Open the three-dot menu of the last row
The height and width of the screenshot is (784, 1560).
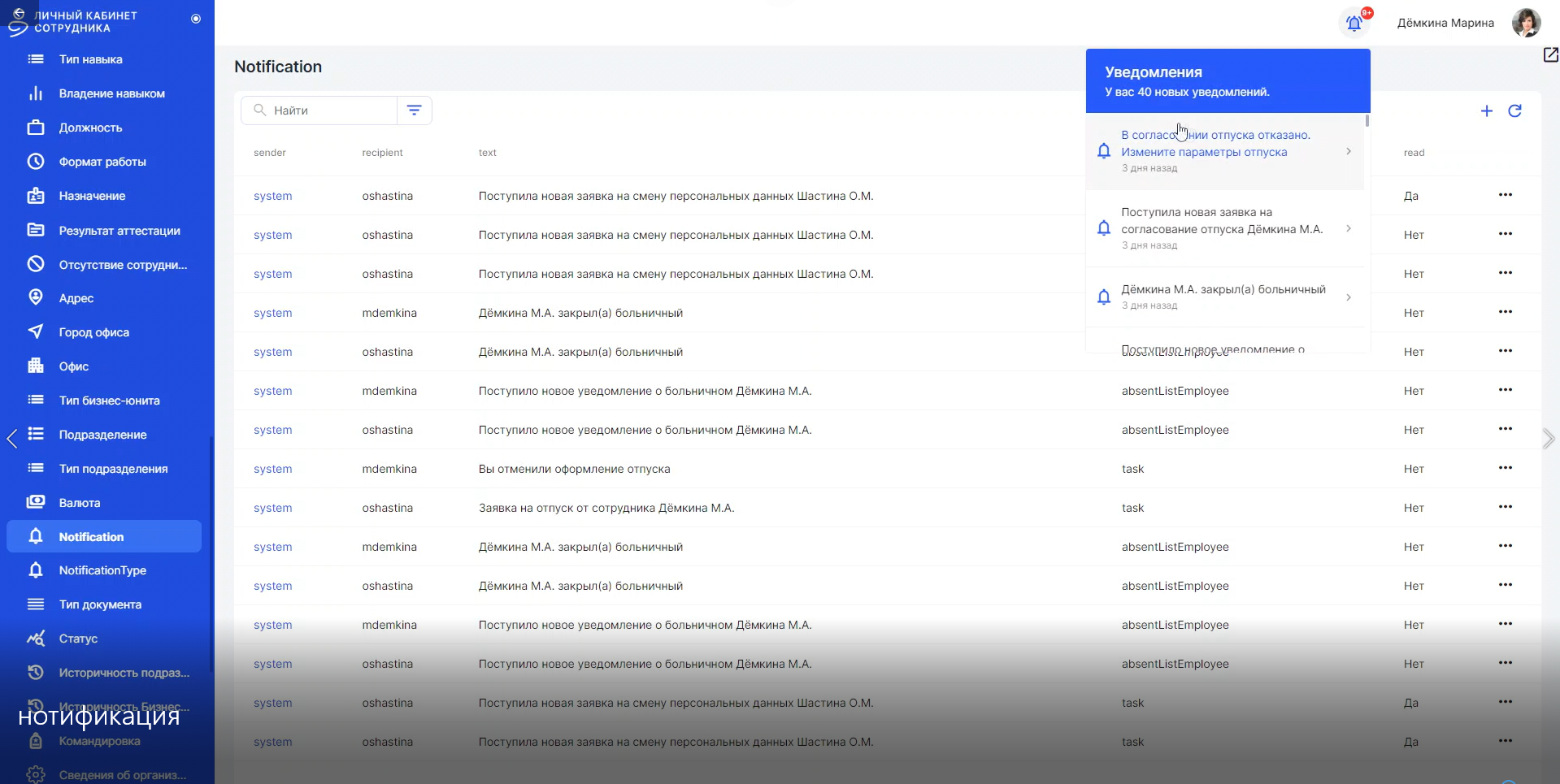pyautogui.click(x=1506, y=741)
